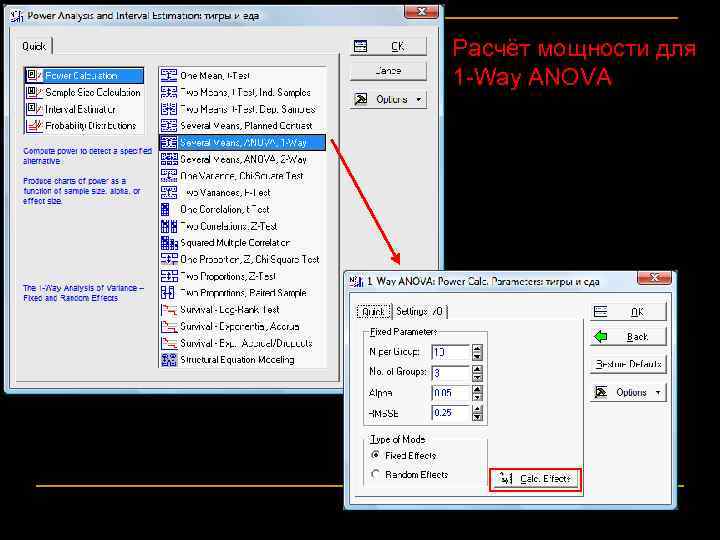Decrease Alpha value with down arrow
Viewport: 720px width, 540px height.
coord(477,397)
